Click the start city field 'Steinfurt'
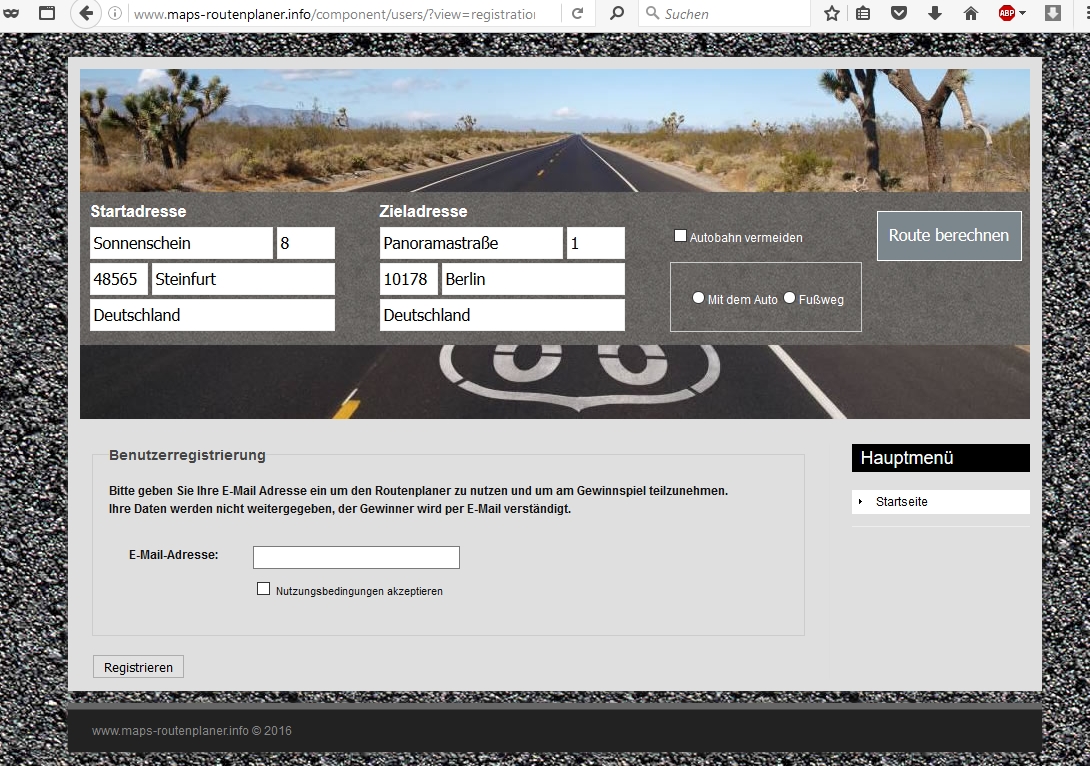The width and height of the screenshot is (1090, 766). pyautogui.click(x=243, y=279)
